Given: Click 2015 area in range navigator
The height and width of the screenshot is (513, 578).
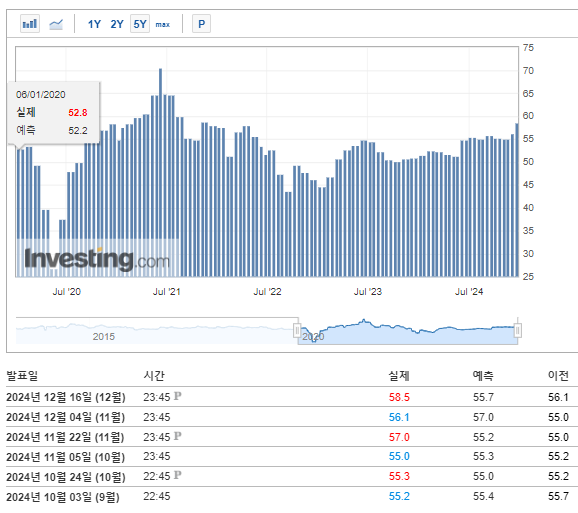Looking at the screenshot, I should pyautogui.click(x=104, y=336).
